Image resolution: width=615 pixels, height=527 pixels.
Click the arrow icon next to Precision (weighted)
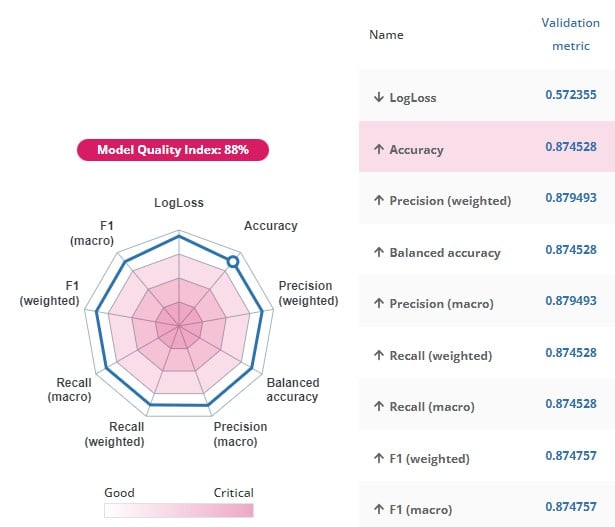[378, 201]
